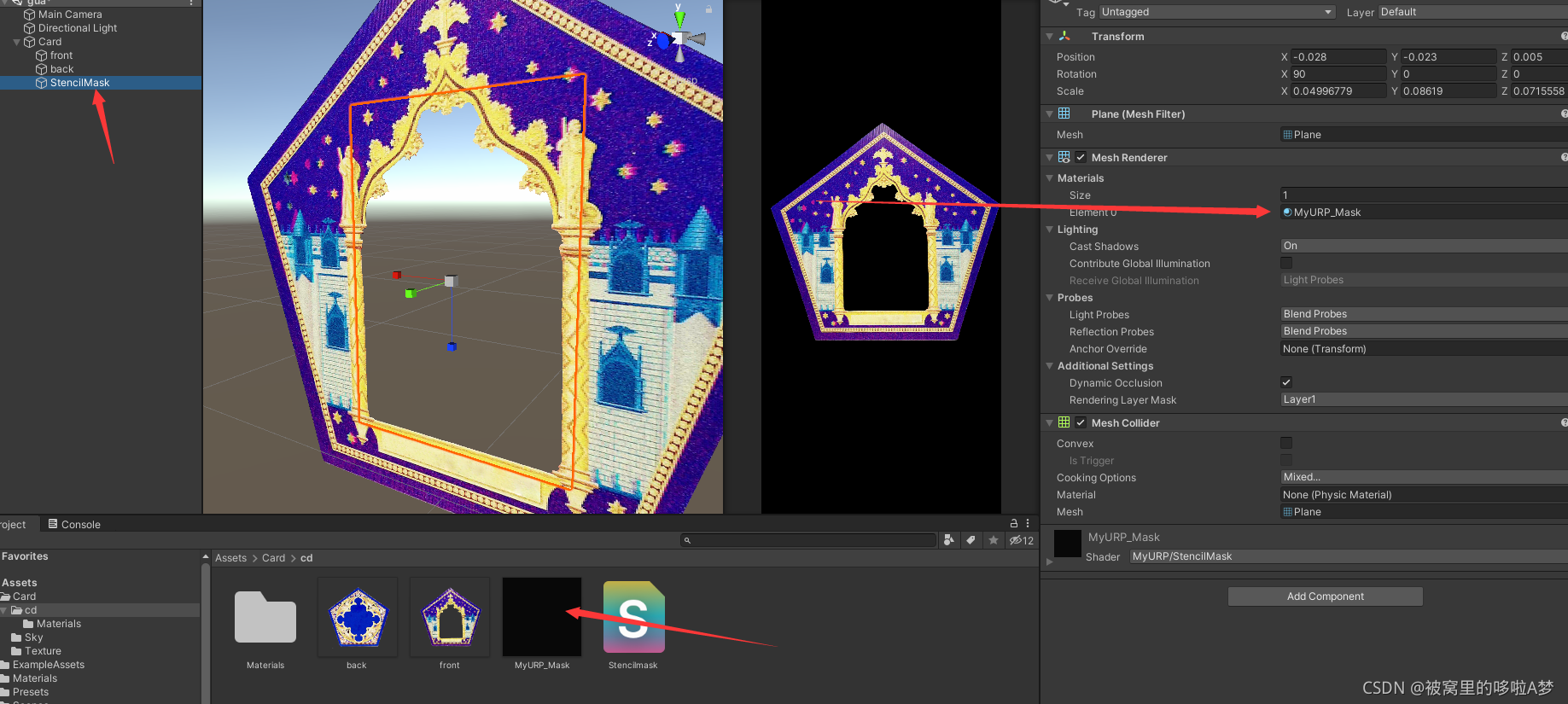Image resolution: width=1568 pixels, height=704 pixels.
Task: Collapse the Mesh Collider foldout
Action: coord(1049,423)
